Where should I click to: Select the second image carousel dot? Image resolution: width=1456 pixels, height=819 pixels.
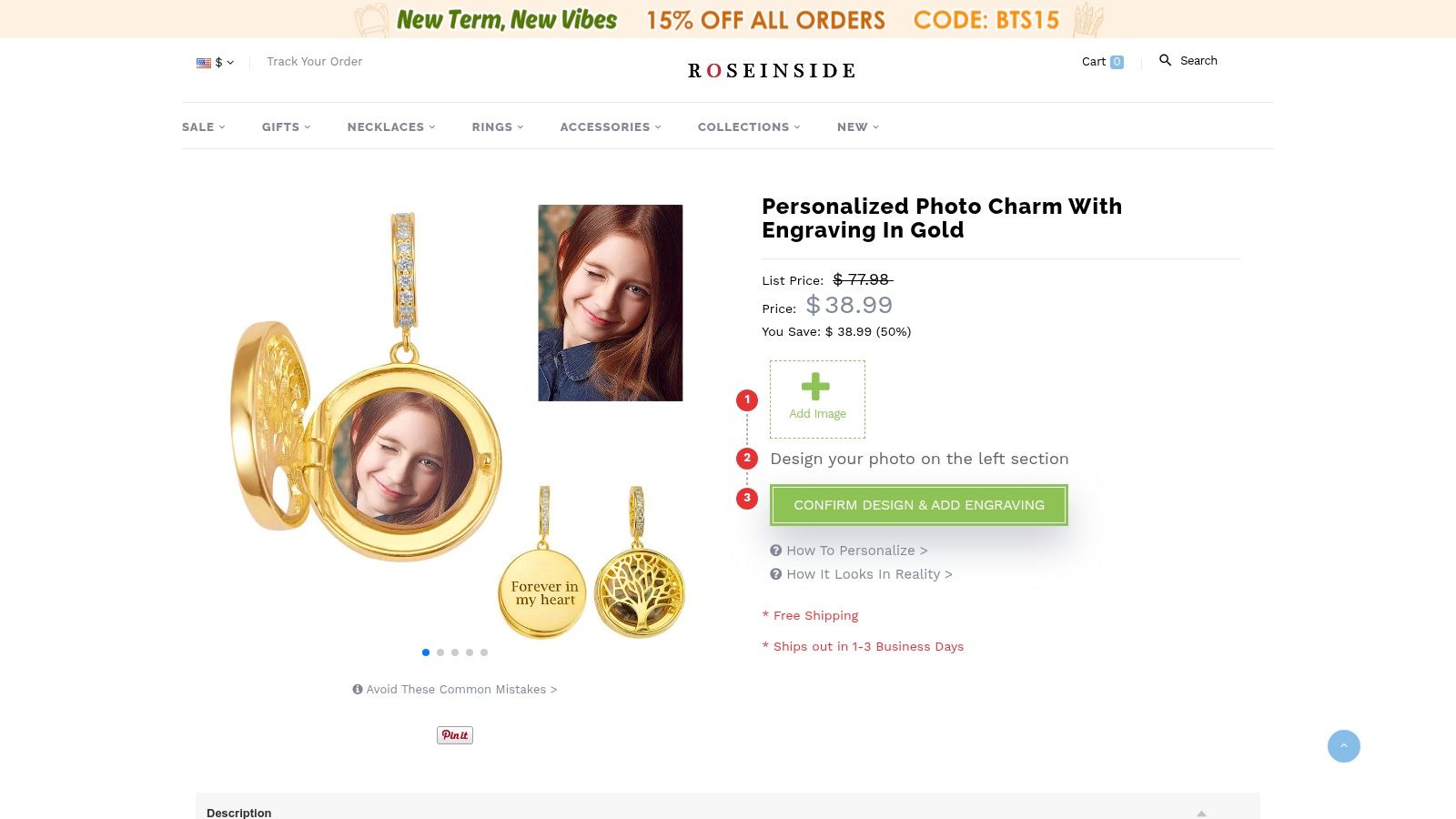click(x=440, y=652)
